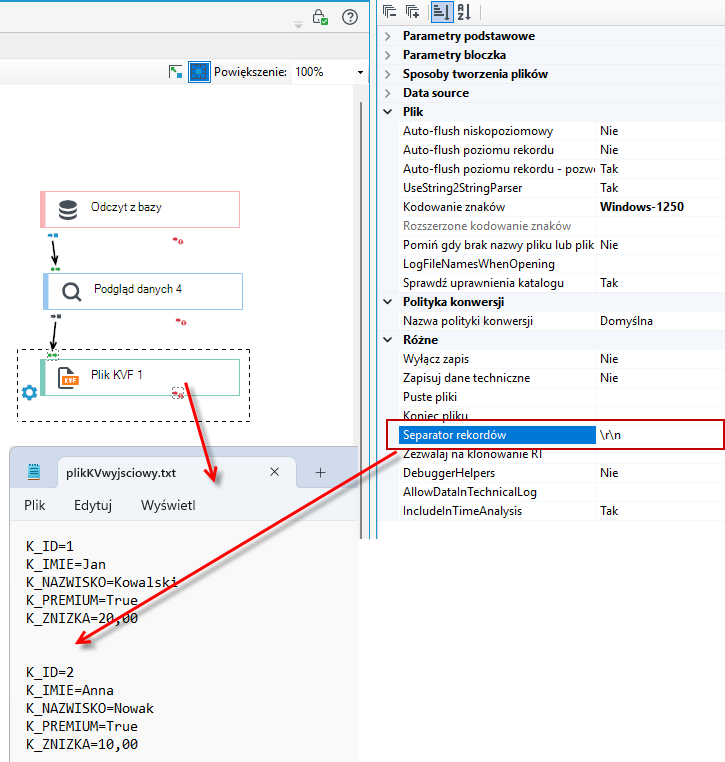Click canvas vertical scrollbar
This screenshot has width=725, height=762.
pyautogui.click(x=361, y=320)
